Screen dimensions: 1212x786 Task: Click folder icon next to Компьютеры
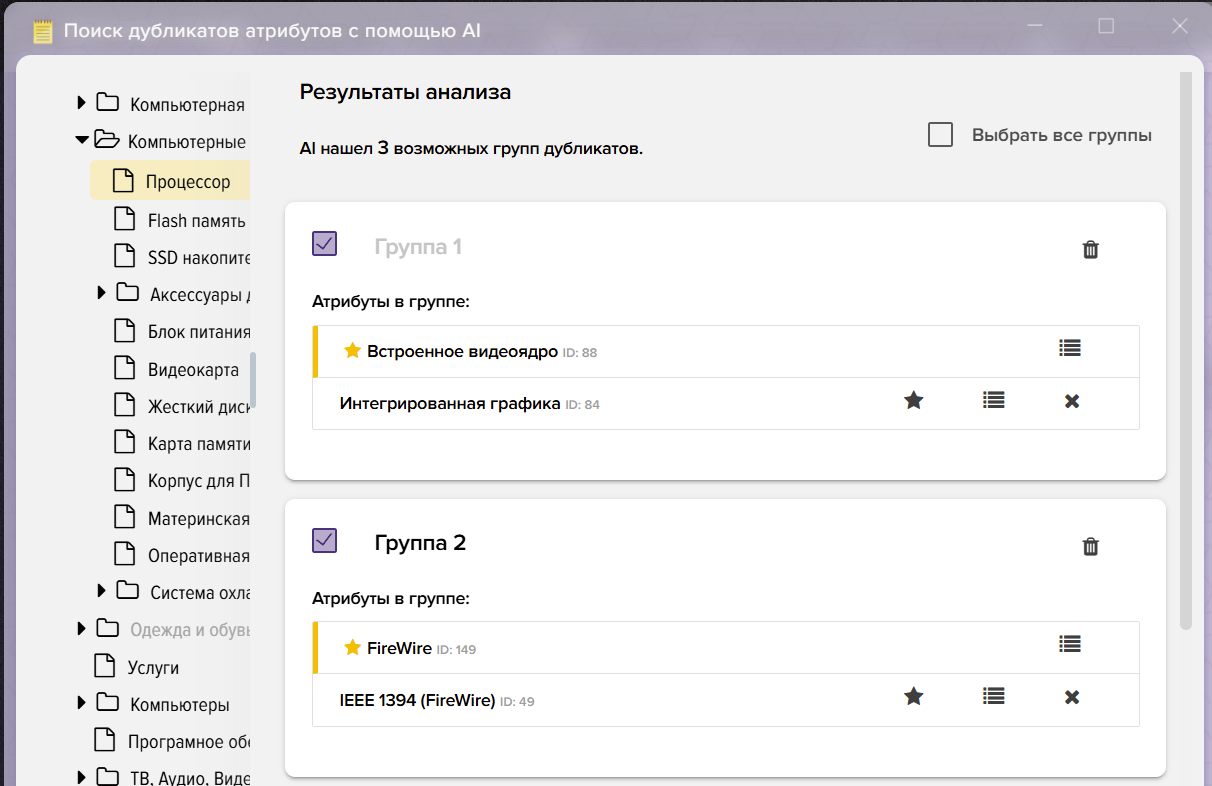pos(107,703)
